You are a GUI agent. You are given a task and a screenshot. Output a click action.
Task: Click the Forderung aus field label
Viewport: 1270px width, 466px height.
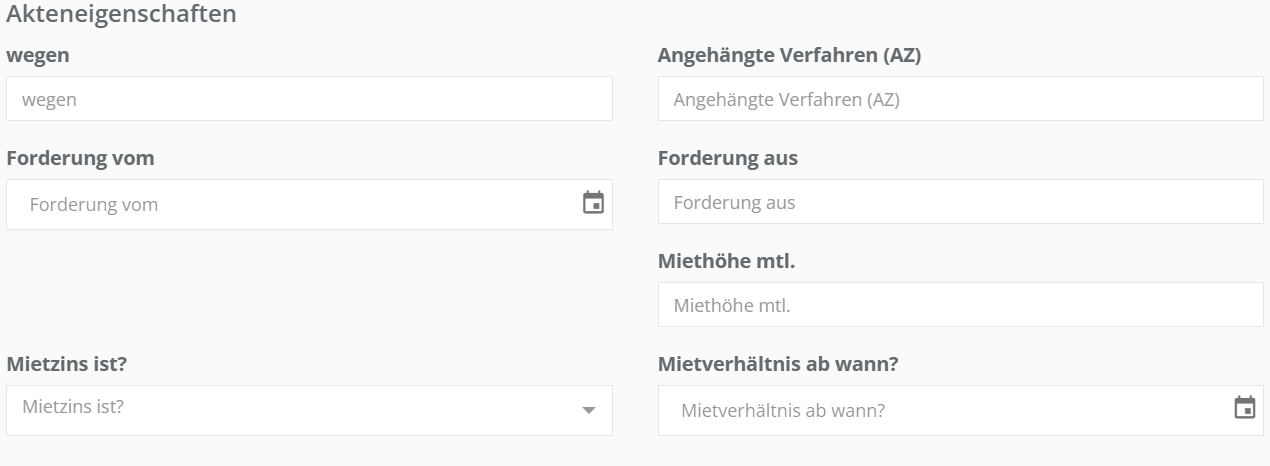click(728, 159)
